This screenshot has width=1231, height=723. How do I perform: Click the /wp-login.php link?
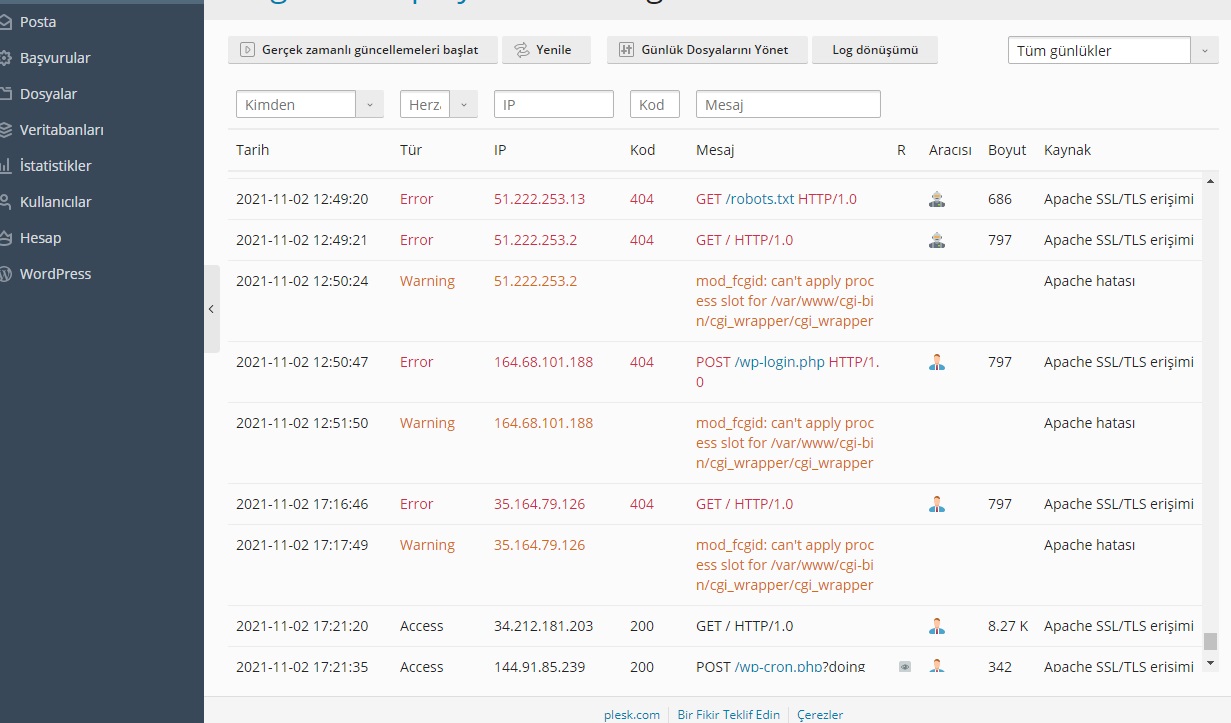780,362
